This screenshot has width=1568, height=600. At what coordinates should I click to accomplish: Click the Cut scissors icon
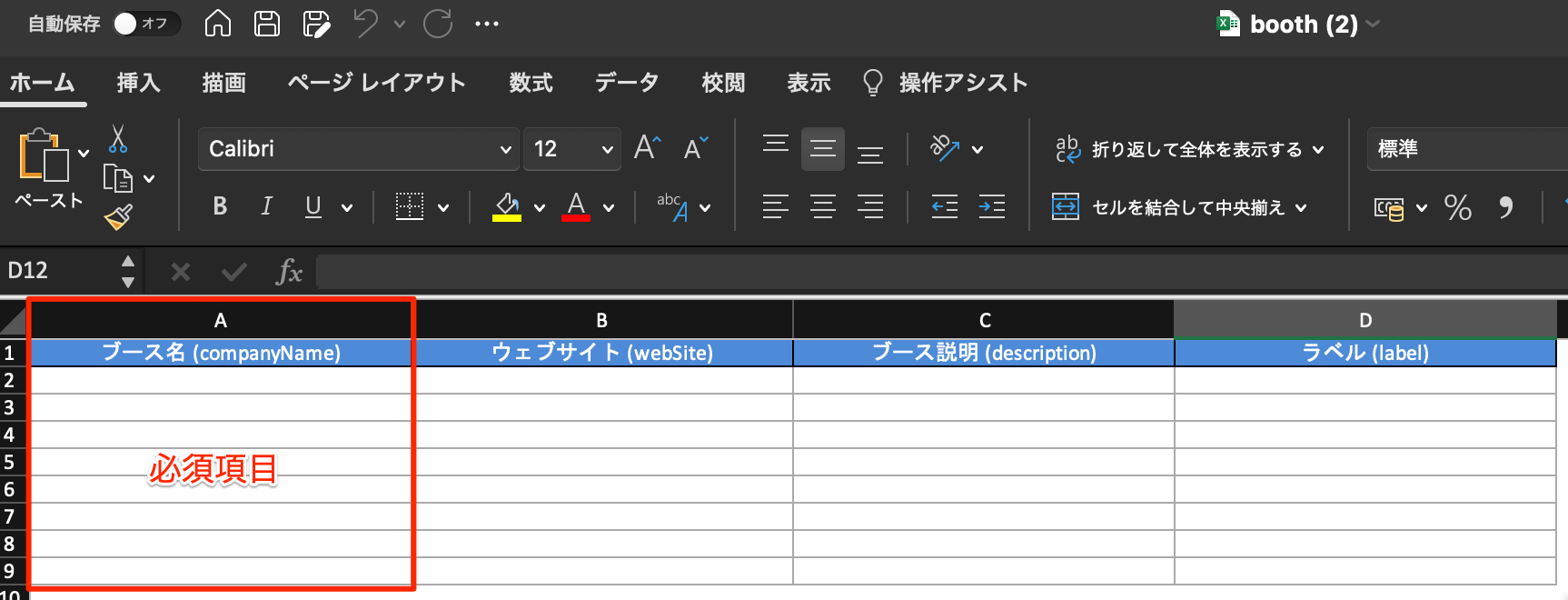pos(118,139)
